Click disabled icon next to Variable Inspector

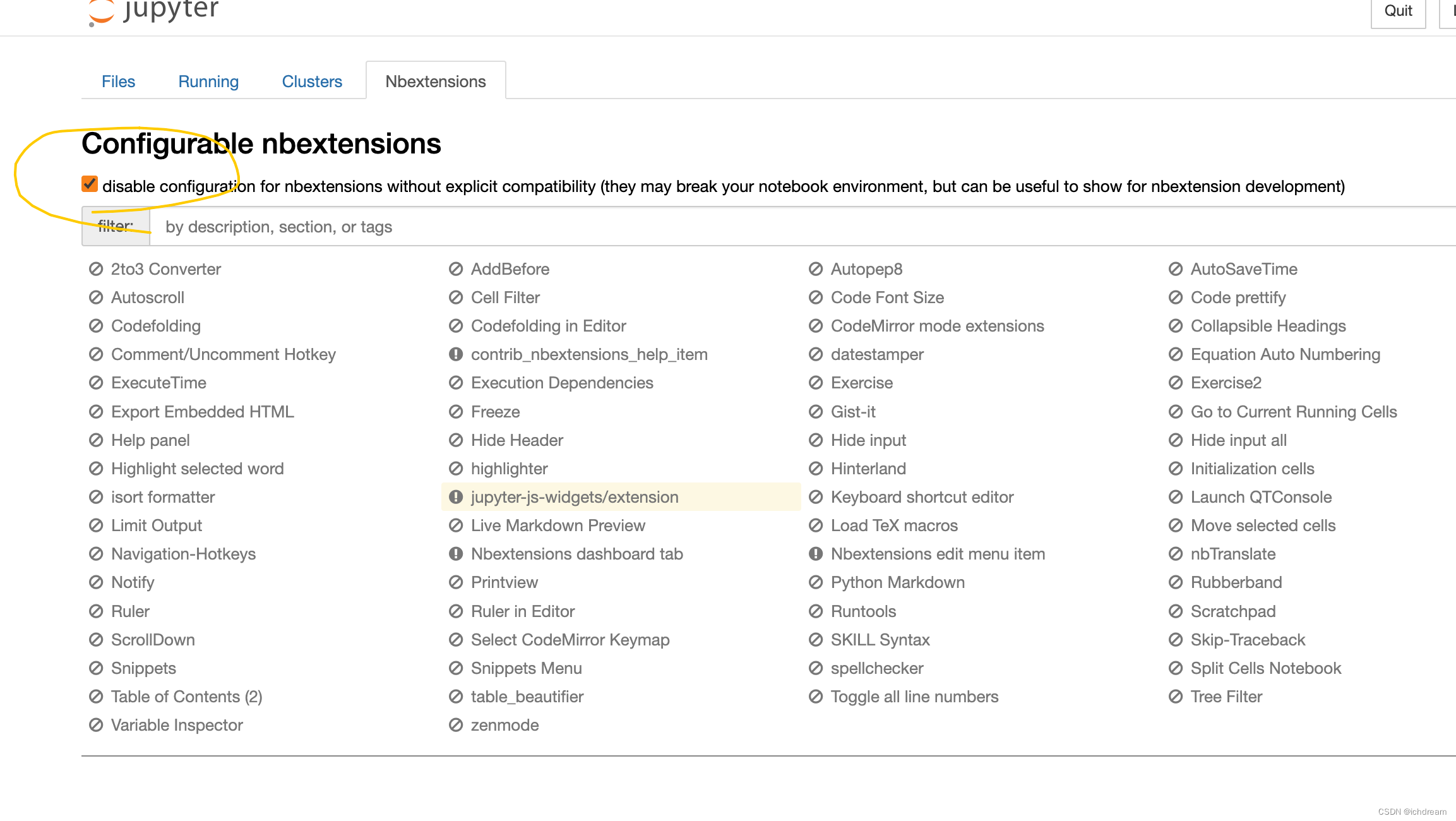click(96, 726)
